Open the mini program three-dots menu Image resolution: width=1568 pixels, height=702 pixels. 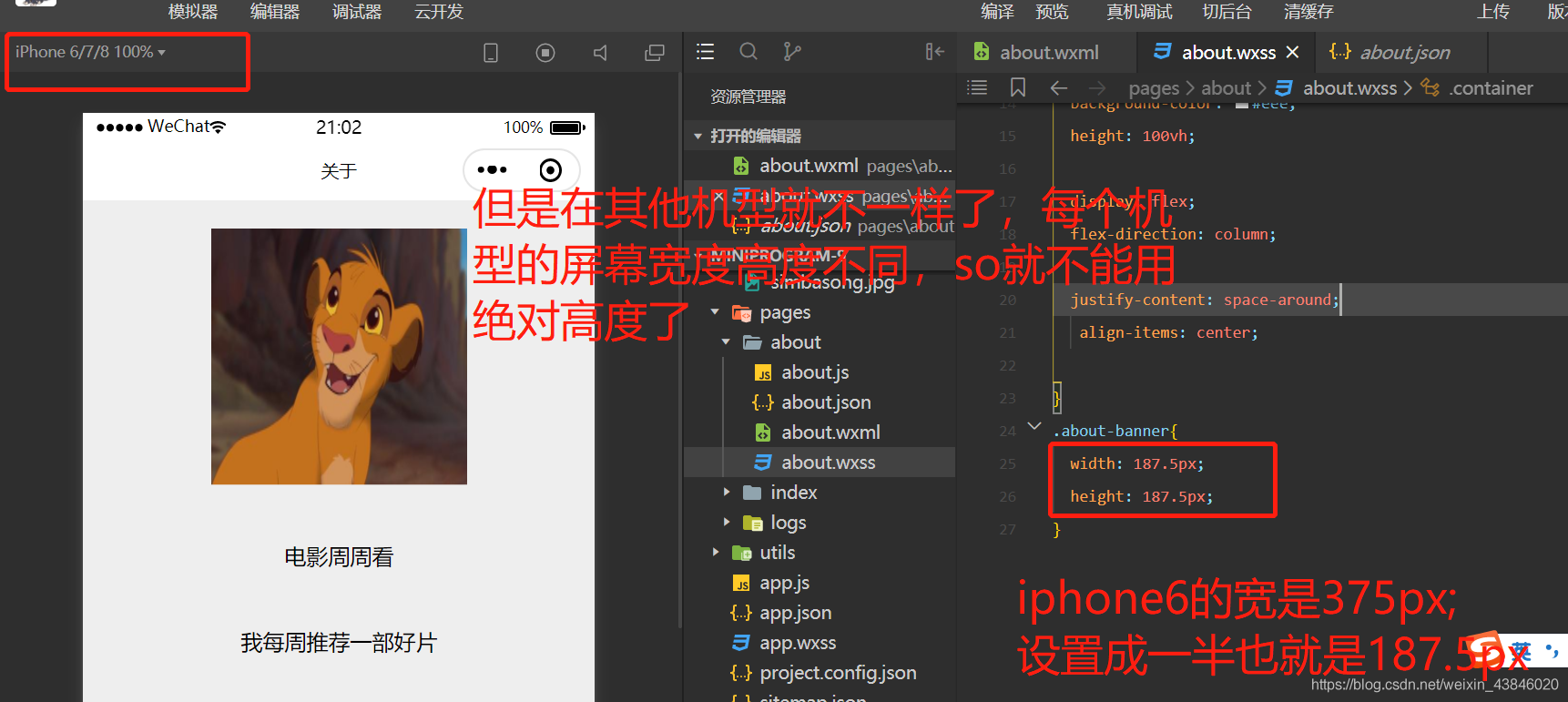click(492, 170)
